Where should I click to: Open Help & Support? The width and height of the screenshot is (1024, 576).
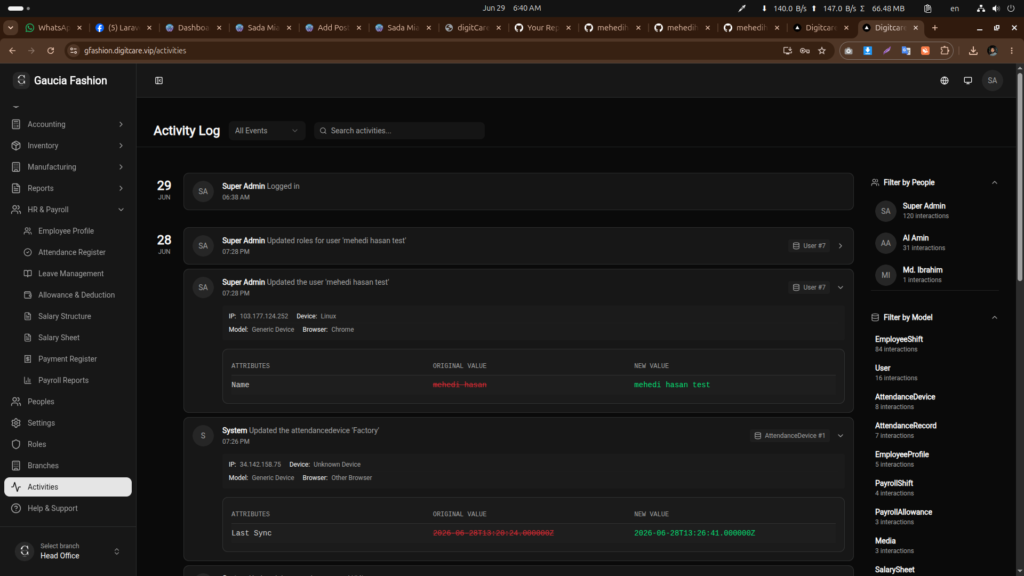click(x=68, y=508)
